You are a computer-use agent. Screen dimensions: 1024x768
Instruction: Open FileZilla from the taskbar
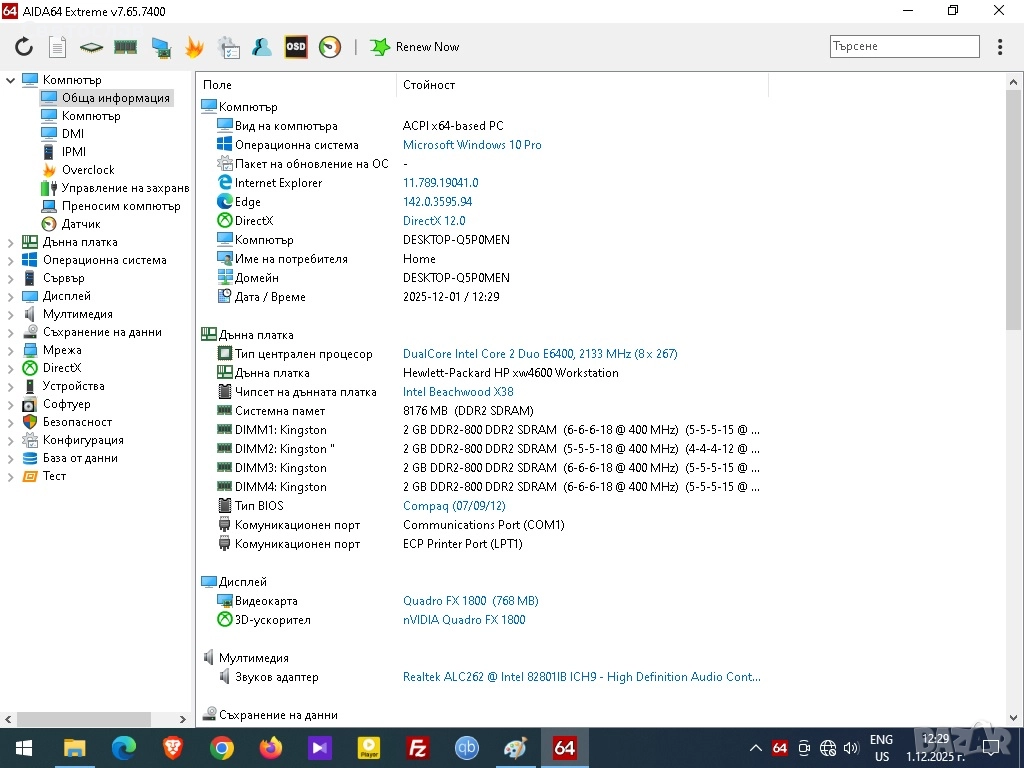point(418,748)
